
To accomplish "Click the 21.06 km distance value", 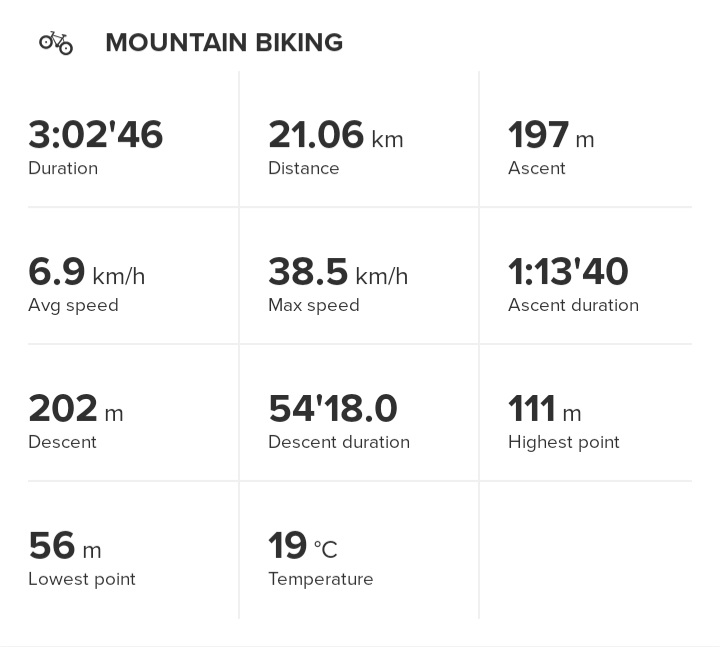I will point(336,135).
